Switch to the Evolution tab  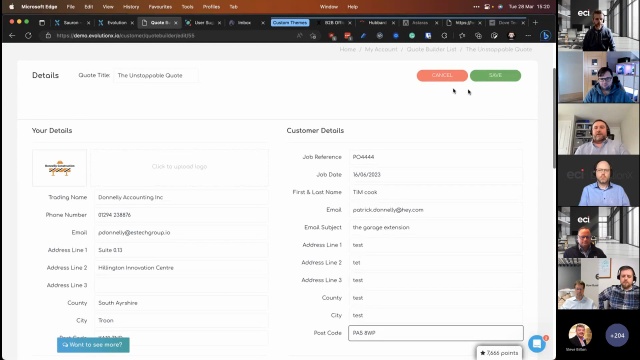pos(116,22)
